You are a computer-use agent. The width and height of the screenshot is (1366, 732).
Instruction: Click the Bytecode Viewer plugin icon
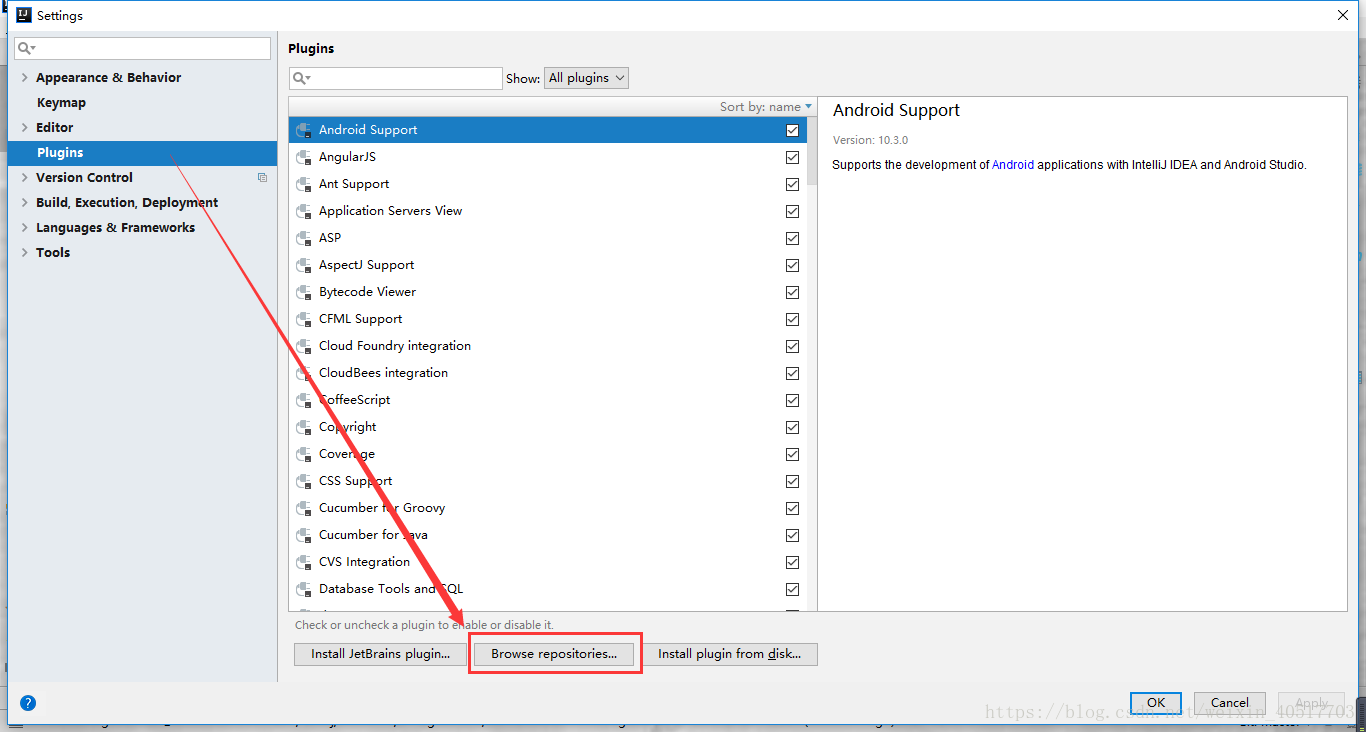pyautogui.click(x=304, y=292)
